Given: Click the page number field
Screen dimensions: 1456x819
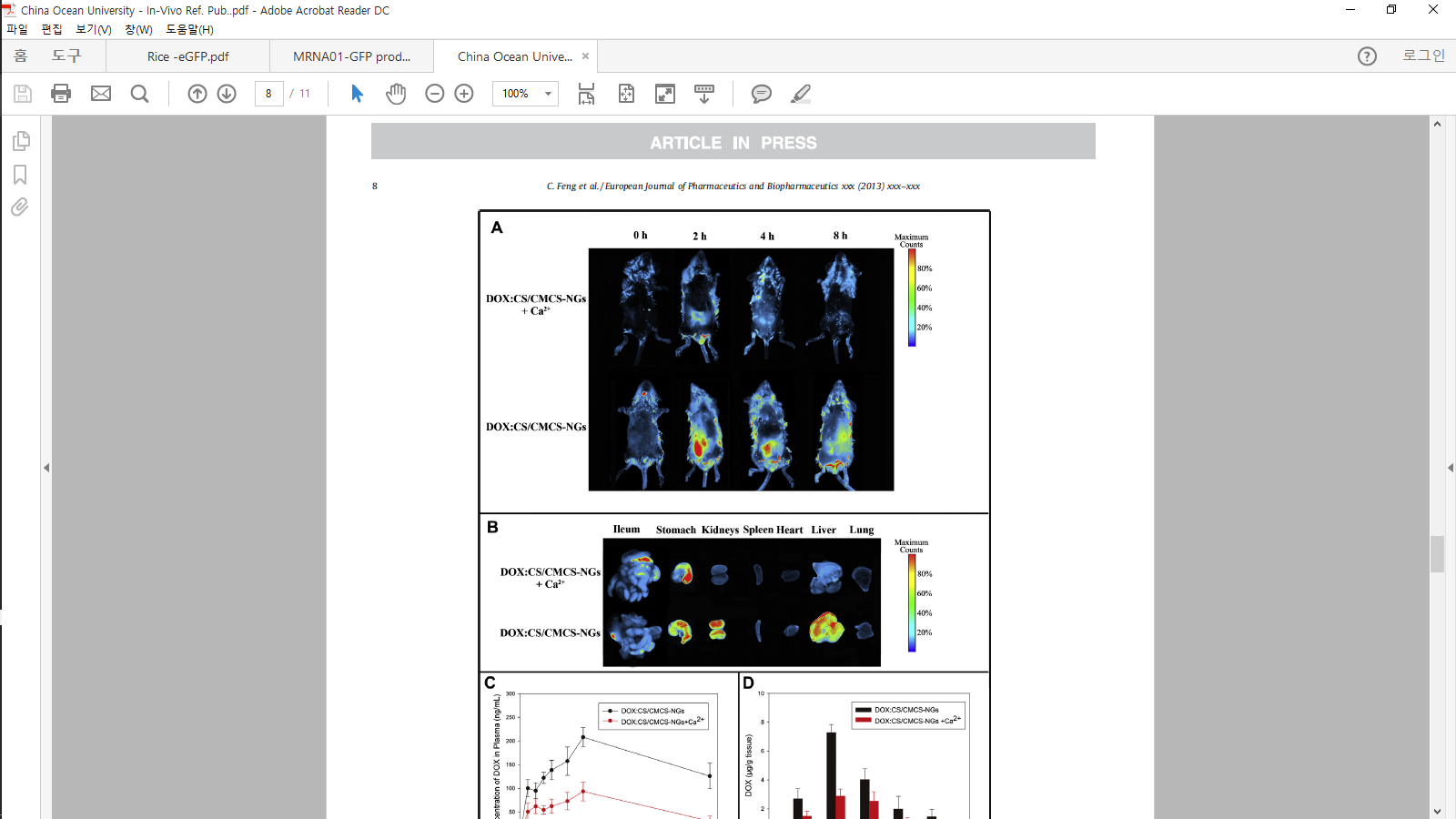Looking at the screenshot, I should pyautogui.click(x=268, y=94).
